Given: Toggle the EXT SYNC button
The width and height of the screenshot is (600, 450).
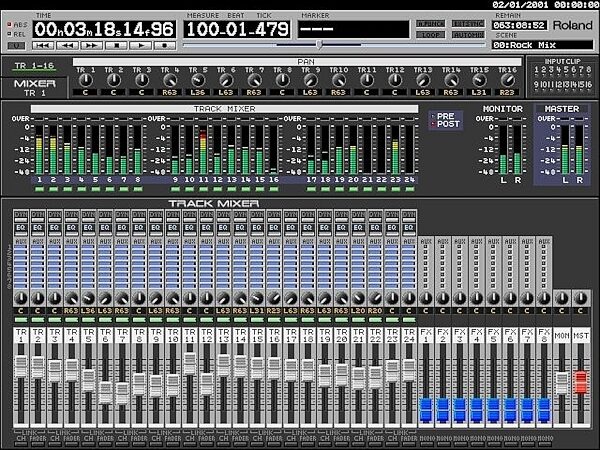Looking at the screenshot, I should [468, 24].
